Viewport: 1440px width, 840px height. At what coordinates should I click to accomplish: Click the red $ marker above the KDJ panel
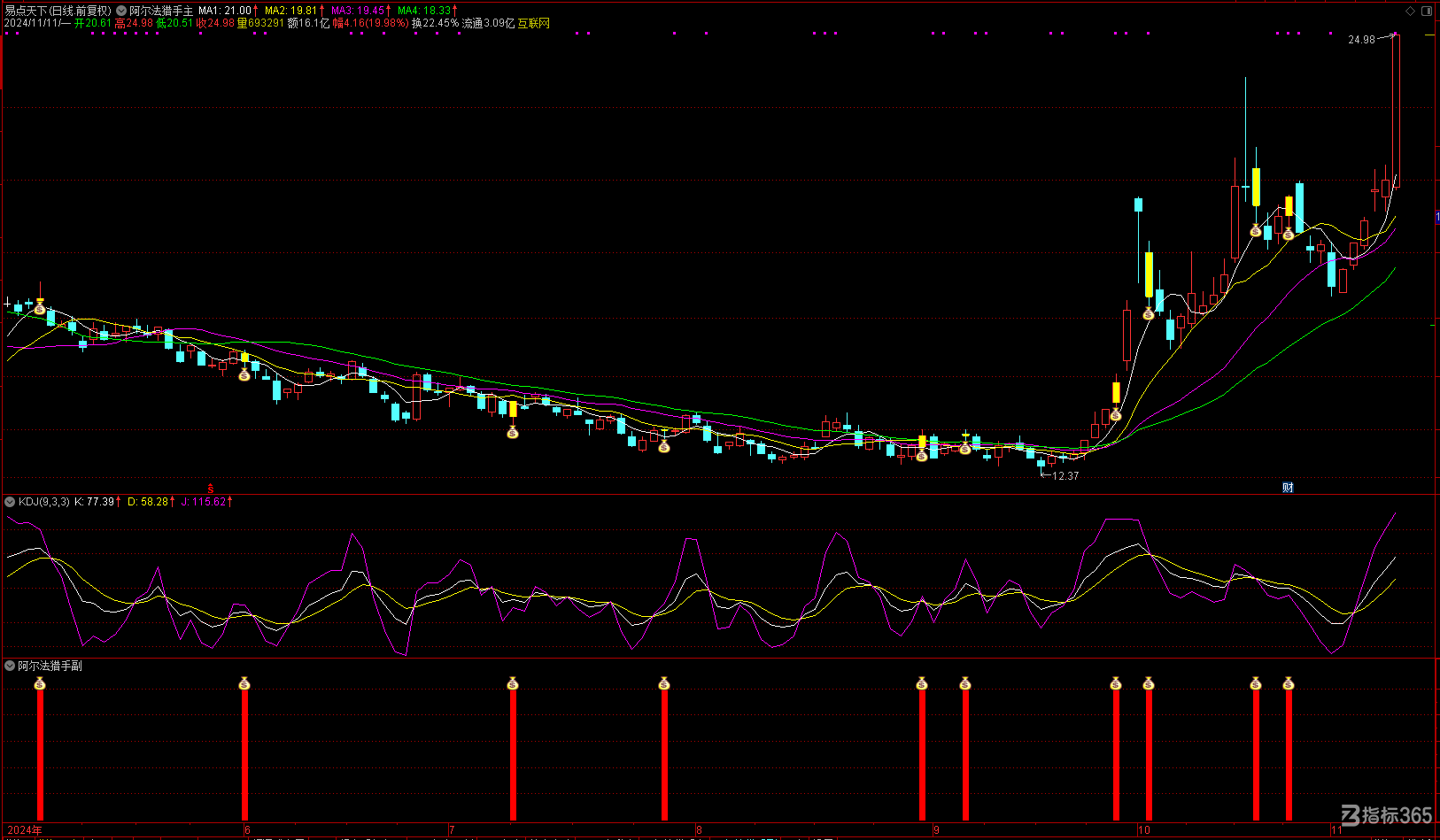(x=211, y=489)
